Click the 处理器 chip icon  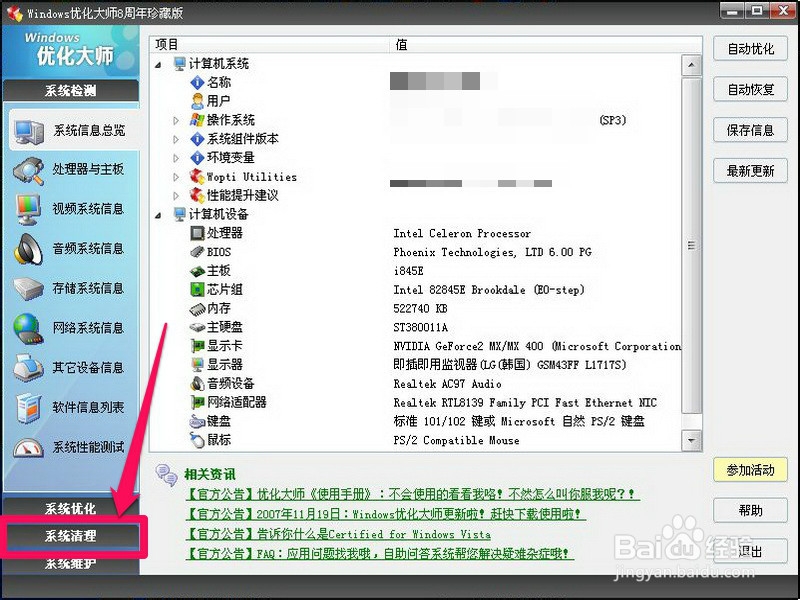click(x=197, y=233)
